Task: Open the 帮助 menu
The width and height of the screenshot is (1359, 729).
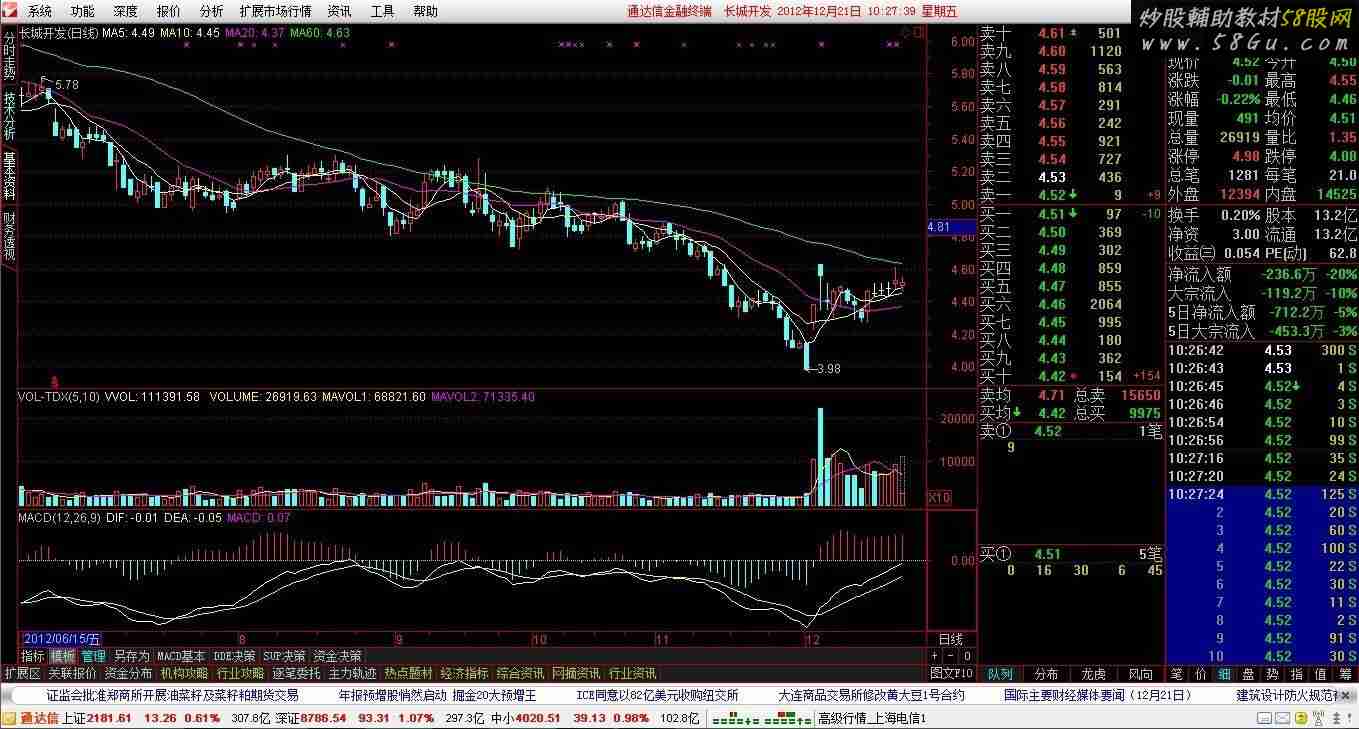Action: pyautogui.click(x=426, y=11)
